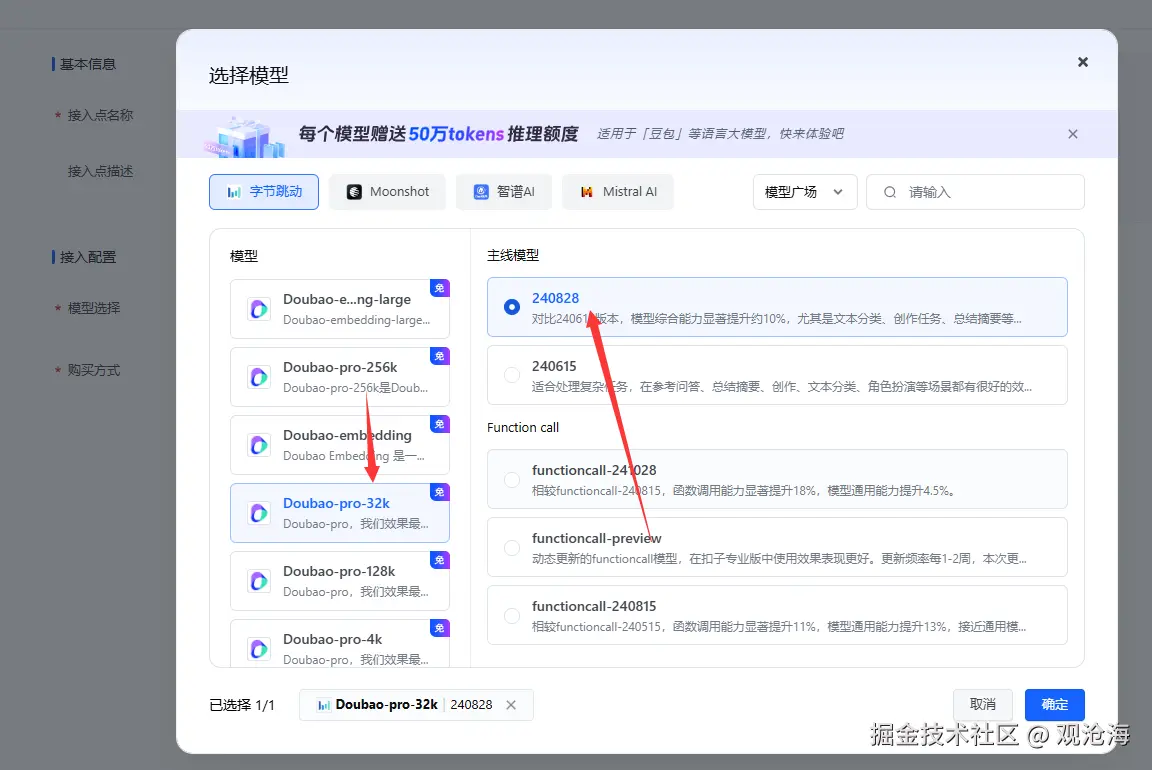Click the Doubao-pro-128k model logo icon
1152x770 pixels.
[259, 581]
